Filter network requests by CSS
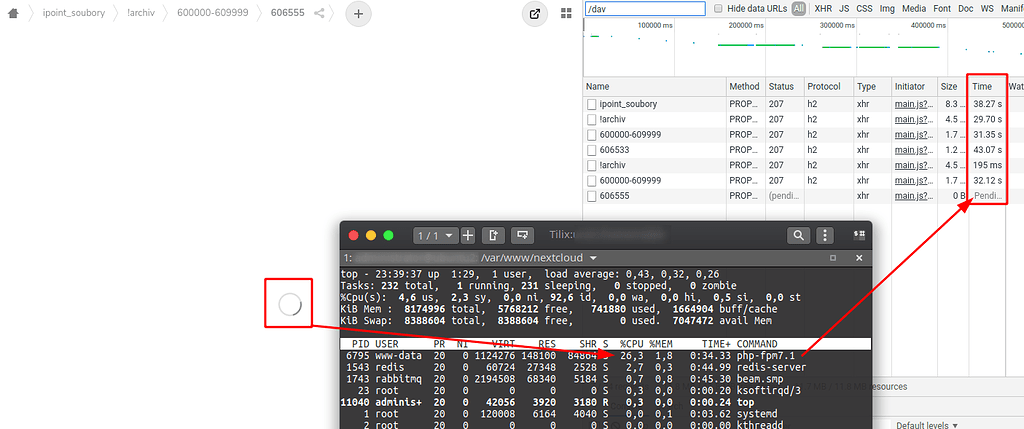 [864, 8]
